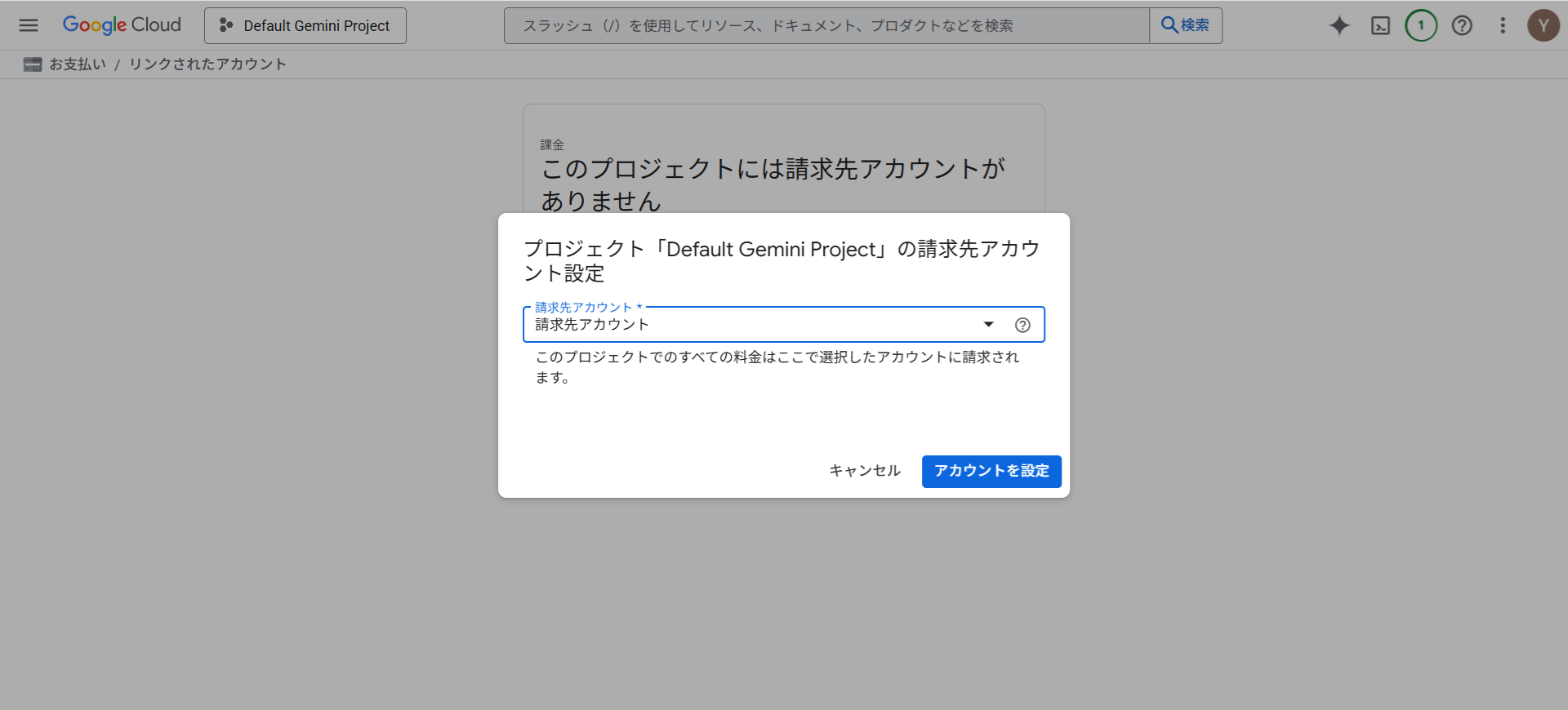Focus the resource search input field
This screenshot has height=710, width=1568.
pyautogui.click(x=825, y=26)
